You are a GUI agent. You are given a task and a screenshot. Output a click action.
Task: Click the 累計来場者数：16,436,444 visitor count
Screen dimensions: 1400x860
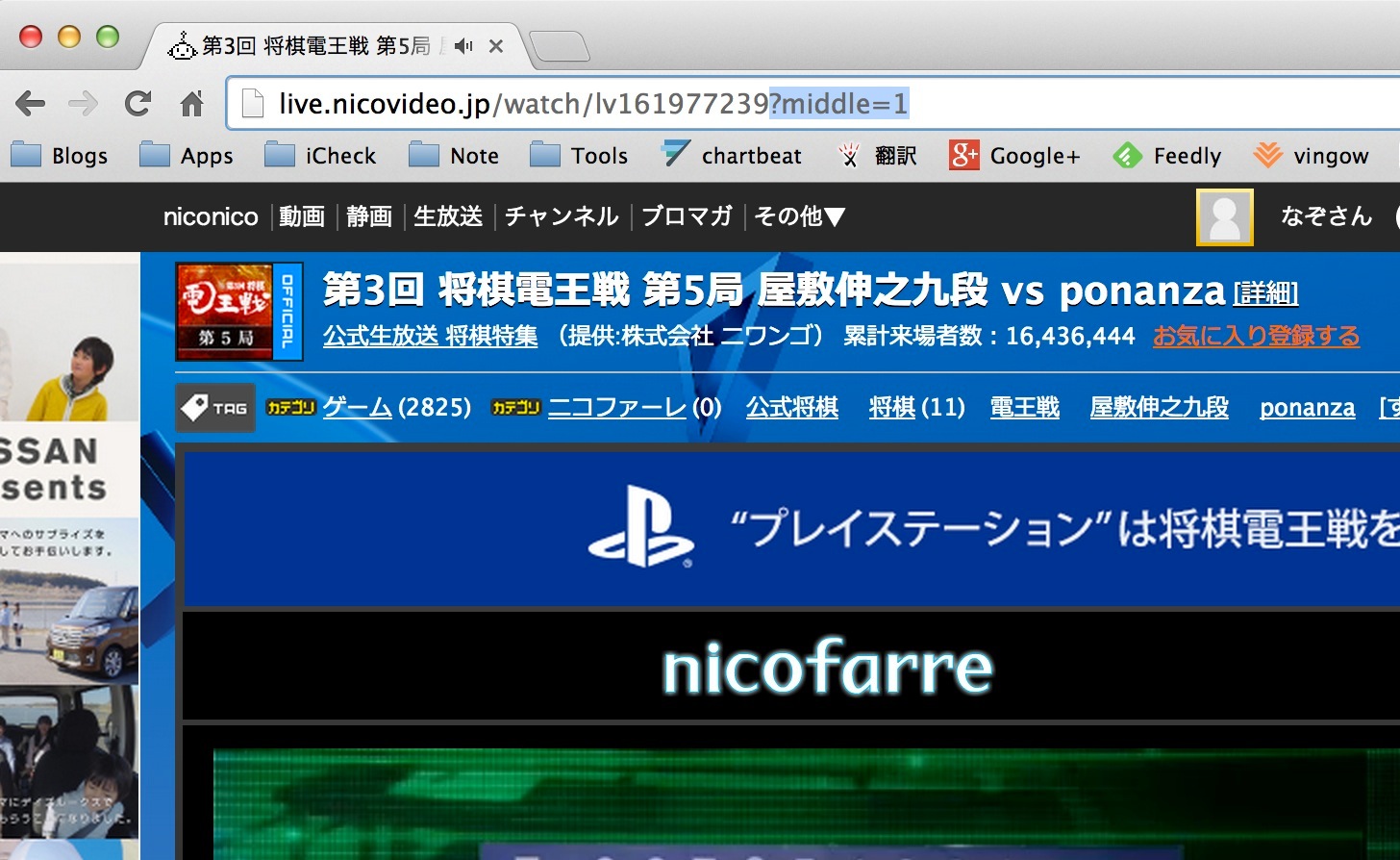(989, 336)
